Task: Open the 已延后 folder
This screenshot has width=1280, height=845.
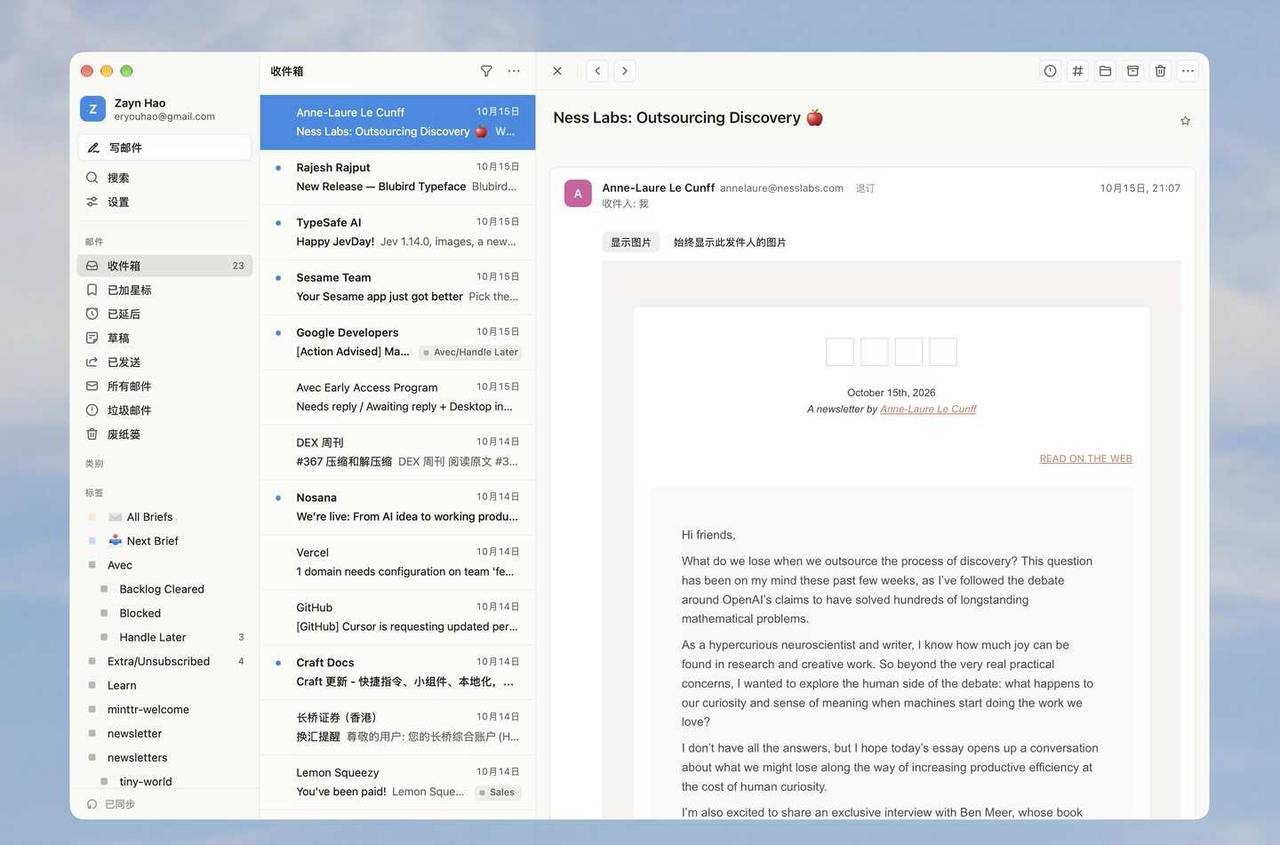Action: click(x=165, y=314)
